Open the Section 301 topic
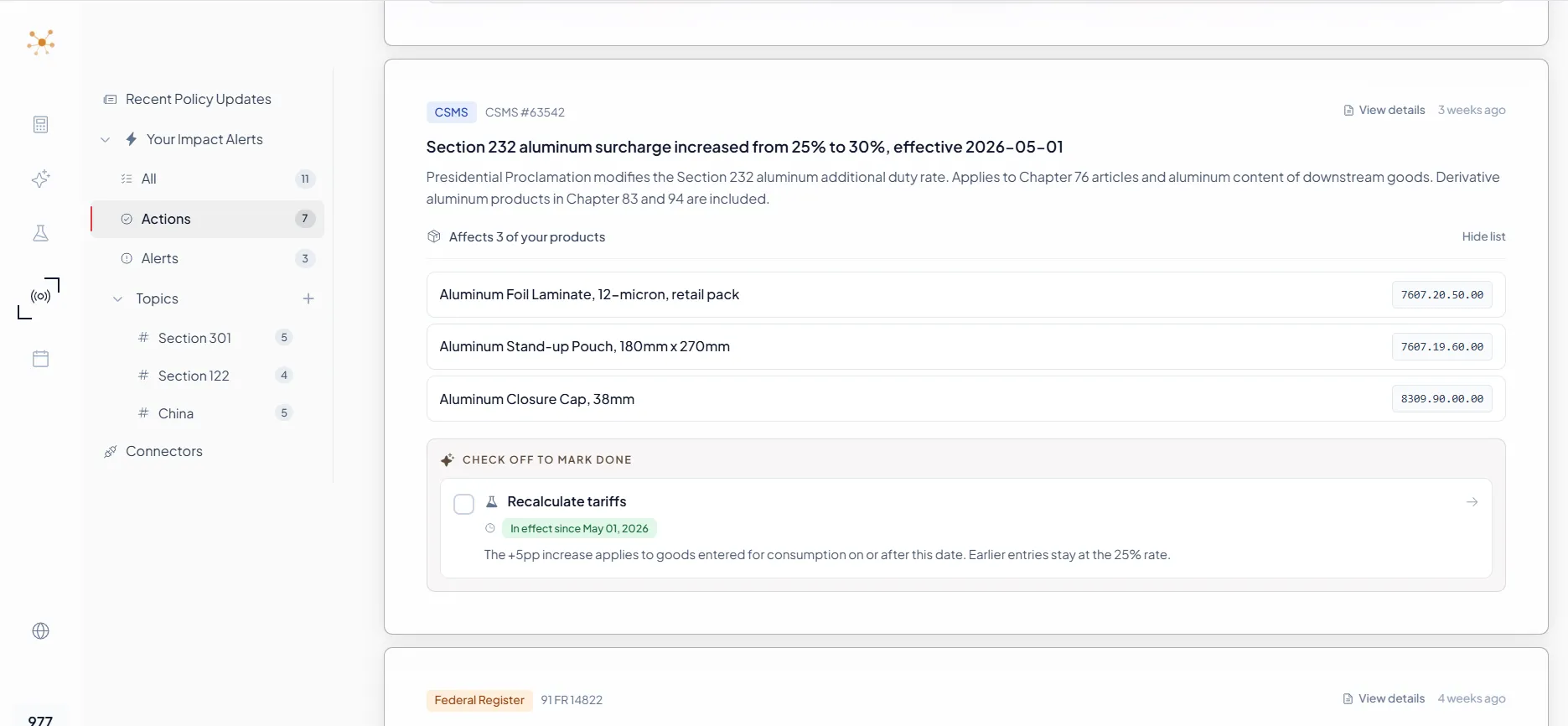Screen dimensions: 1568x726 pos(194,338)
